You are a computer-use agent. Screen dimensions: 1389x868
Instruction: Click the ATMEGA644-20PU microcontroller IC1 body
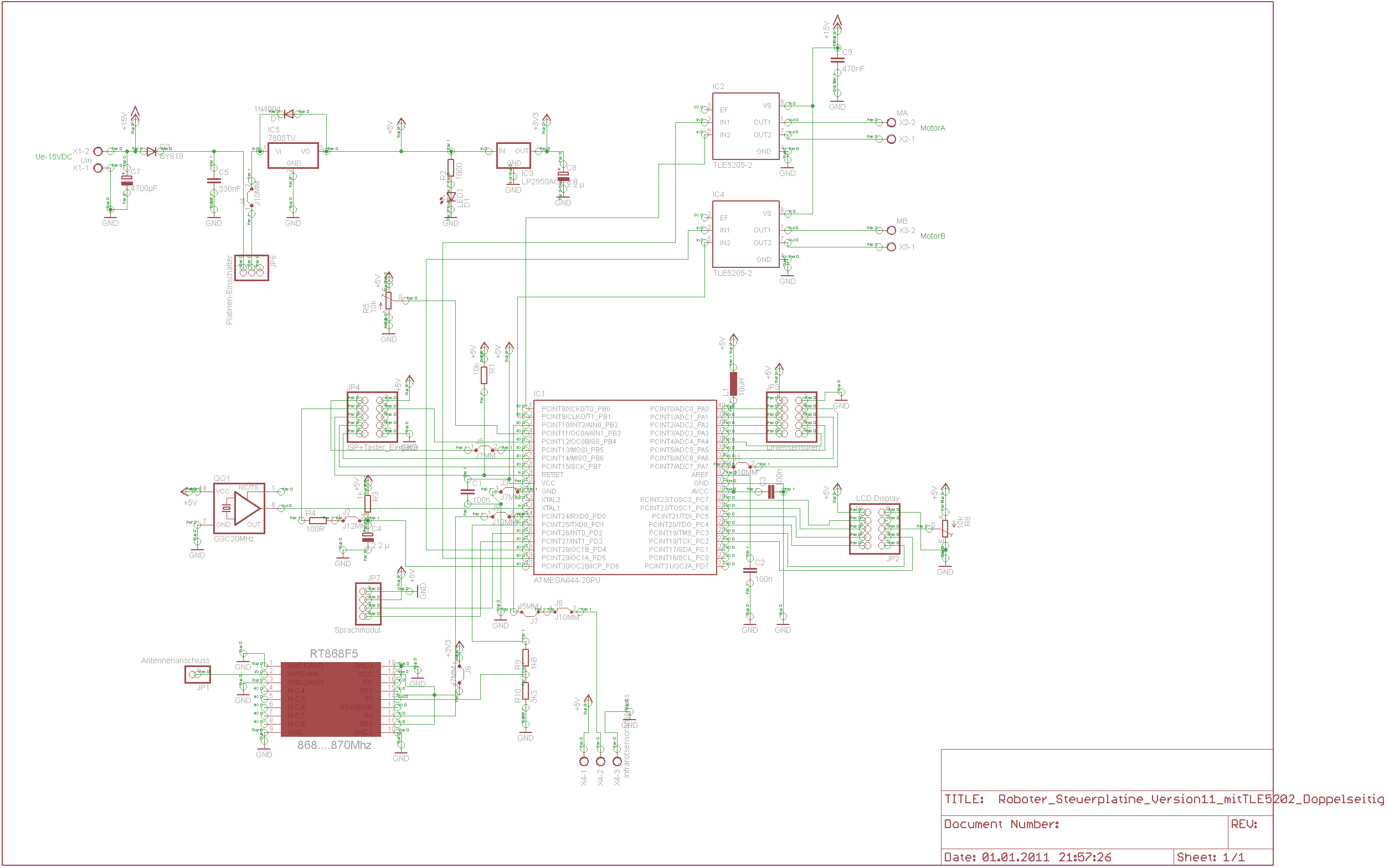pyautogui.click(x=625, y=487)
